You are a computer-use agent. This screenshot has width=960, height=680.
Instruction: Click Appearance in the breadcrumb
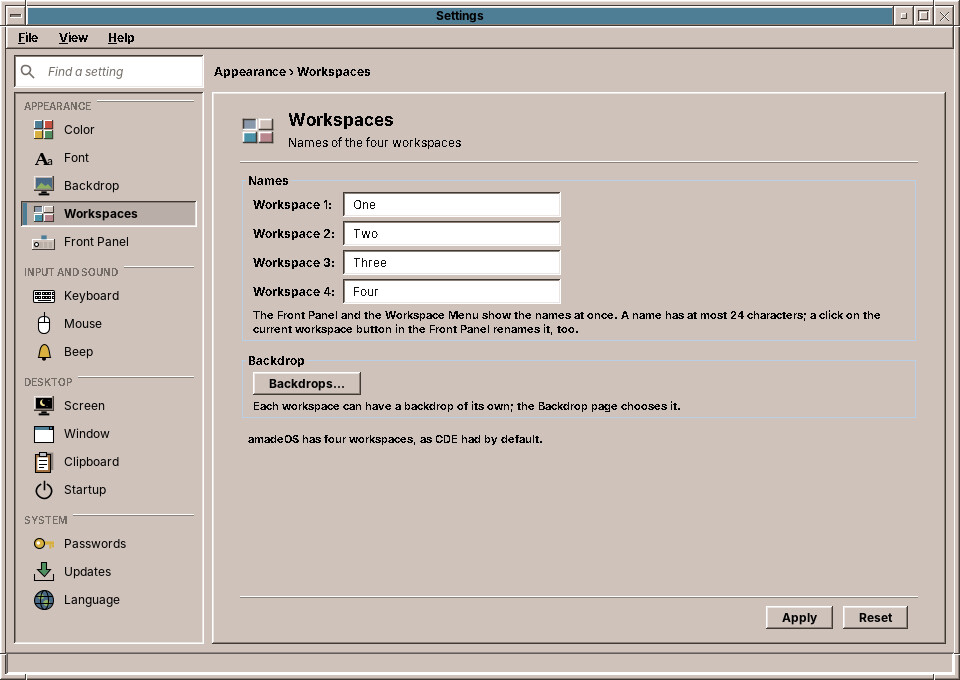pos(250,72)
